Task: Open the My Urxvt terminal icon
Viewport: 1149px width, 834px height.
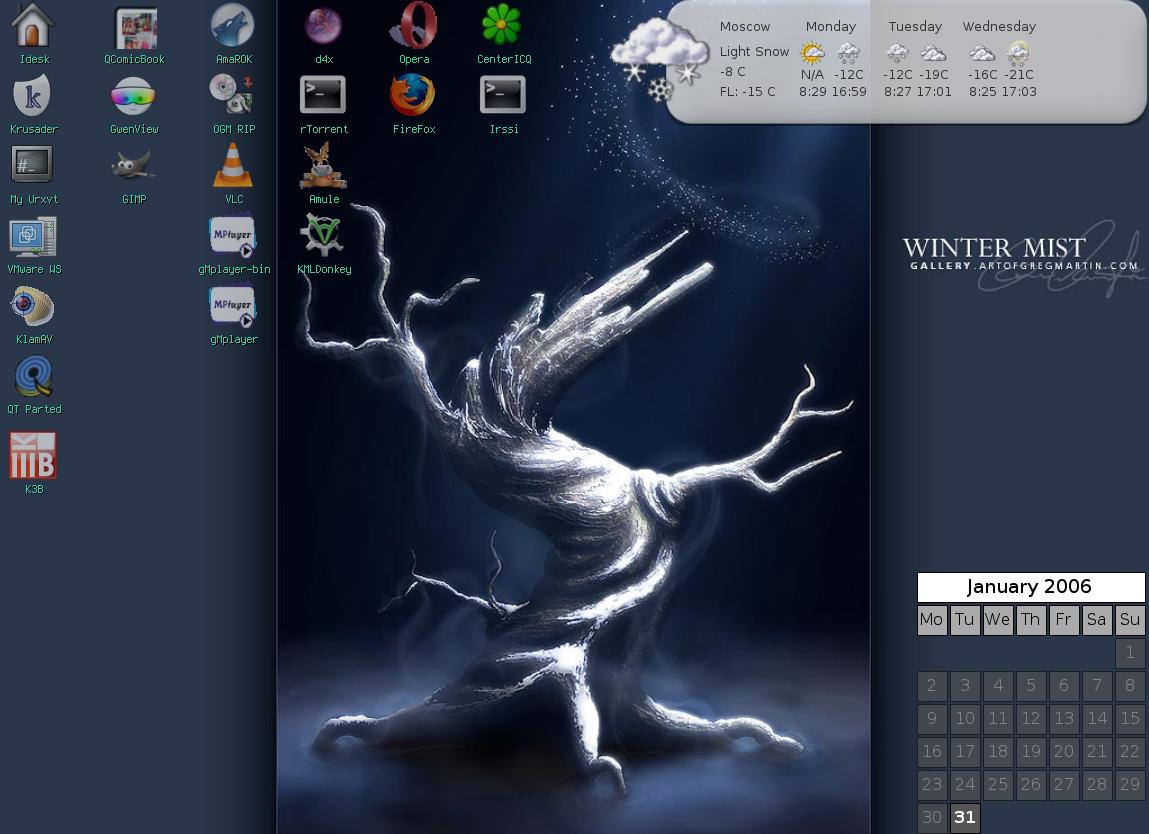Action: pyautogui.click(x=32, y=164)
